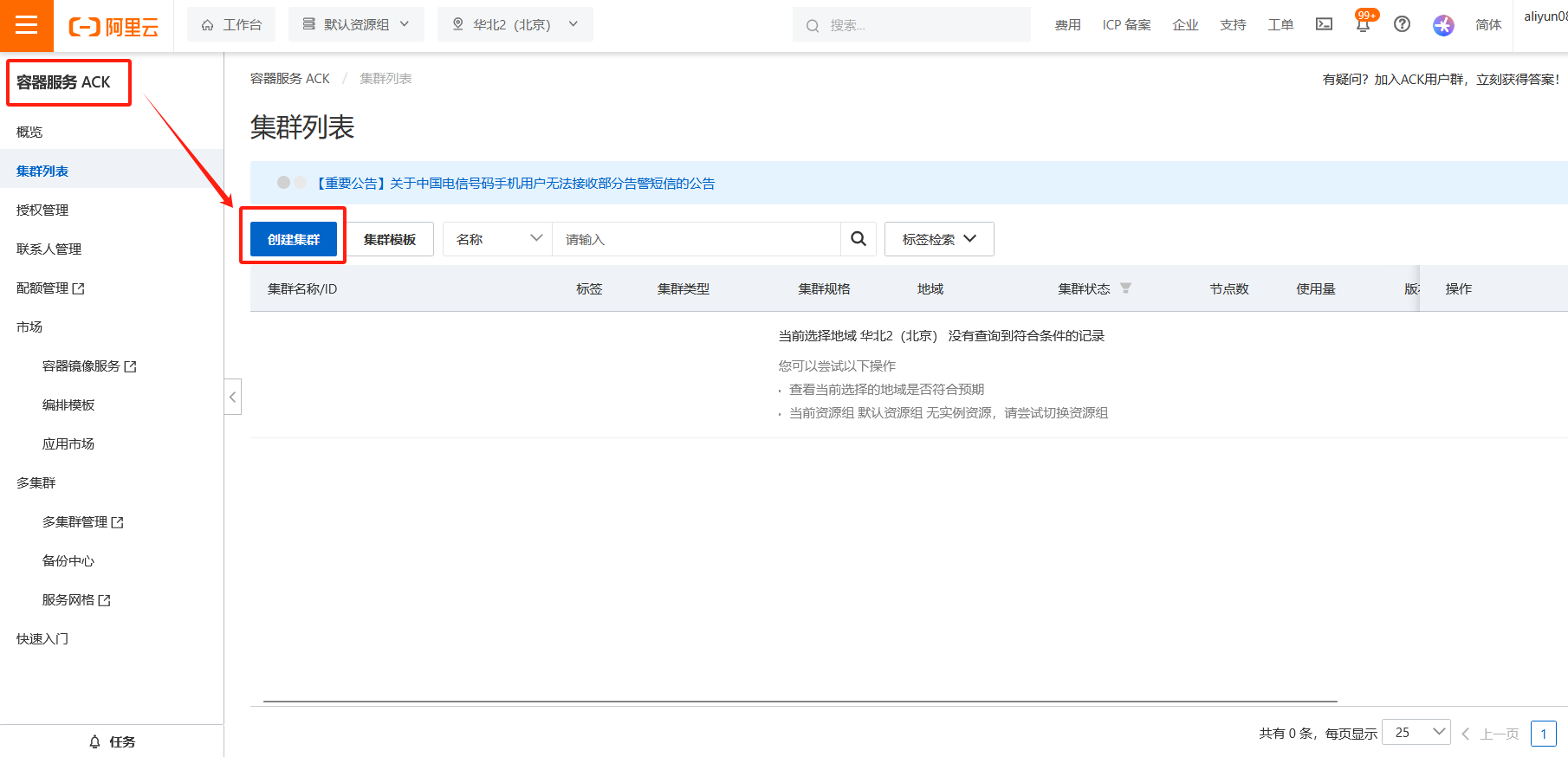This screenshot has width=1568, height=757.
Task: Click the search magnifier button next to input
Action: (859, 239)
